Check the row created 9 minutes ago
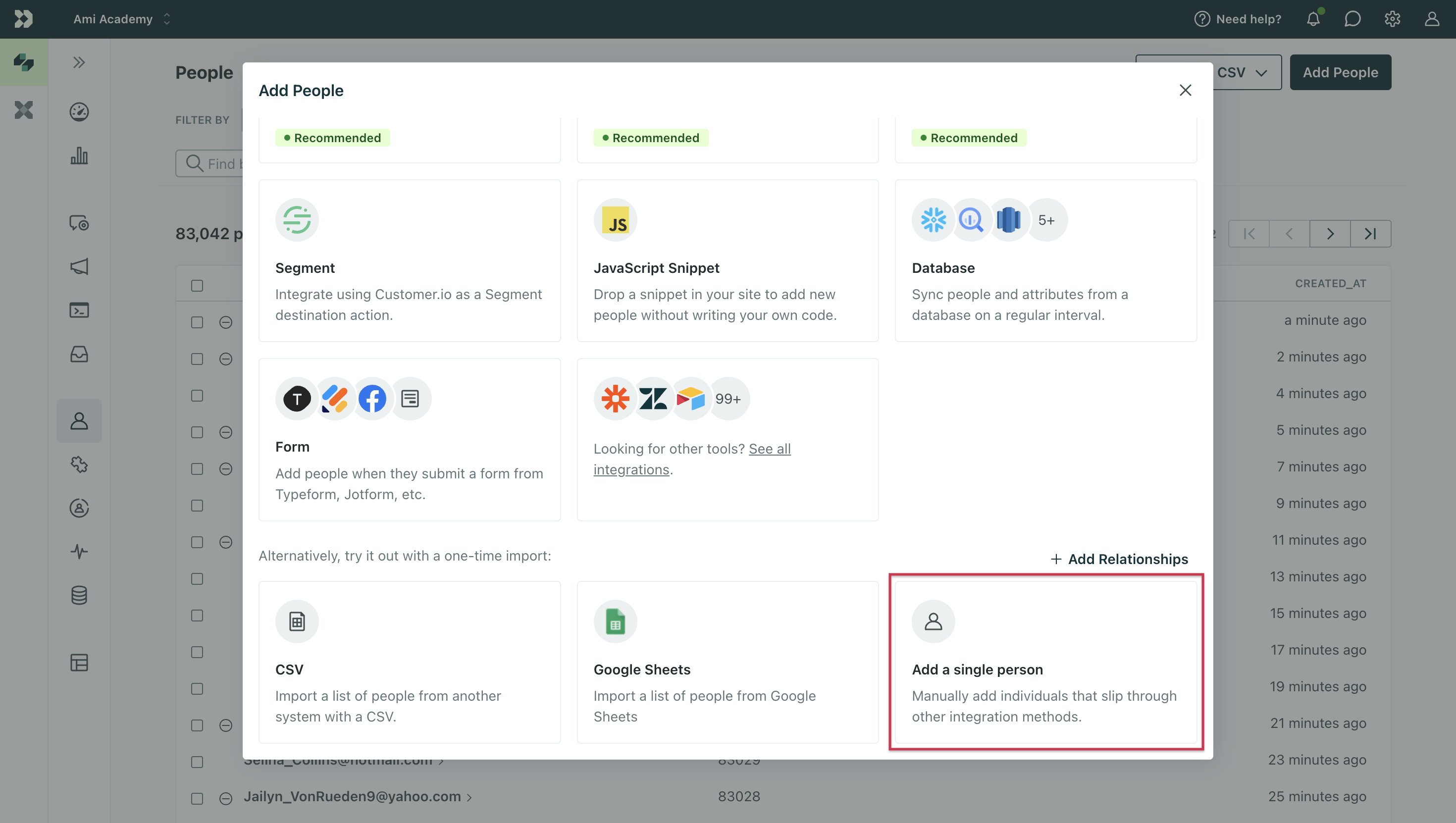The width and height of the screenshot is (1456, 823). pos(197,505)
